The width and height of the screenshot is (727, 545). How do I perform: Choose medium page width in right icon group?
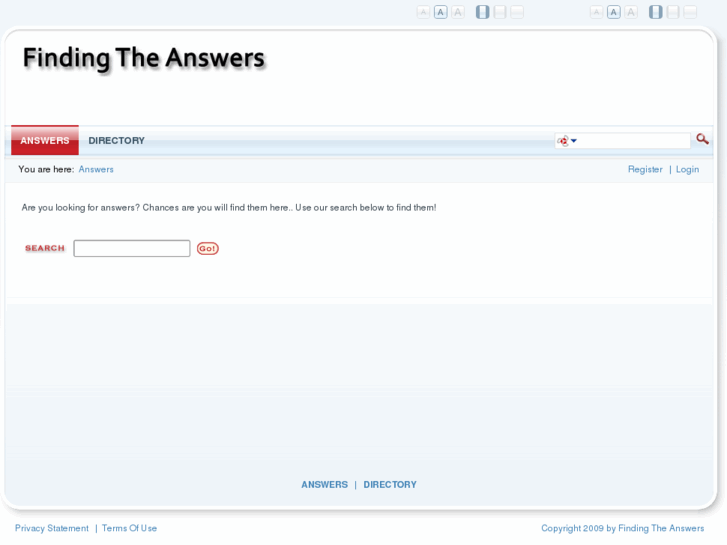click(673, 12)
